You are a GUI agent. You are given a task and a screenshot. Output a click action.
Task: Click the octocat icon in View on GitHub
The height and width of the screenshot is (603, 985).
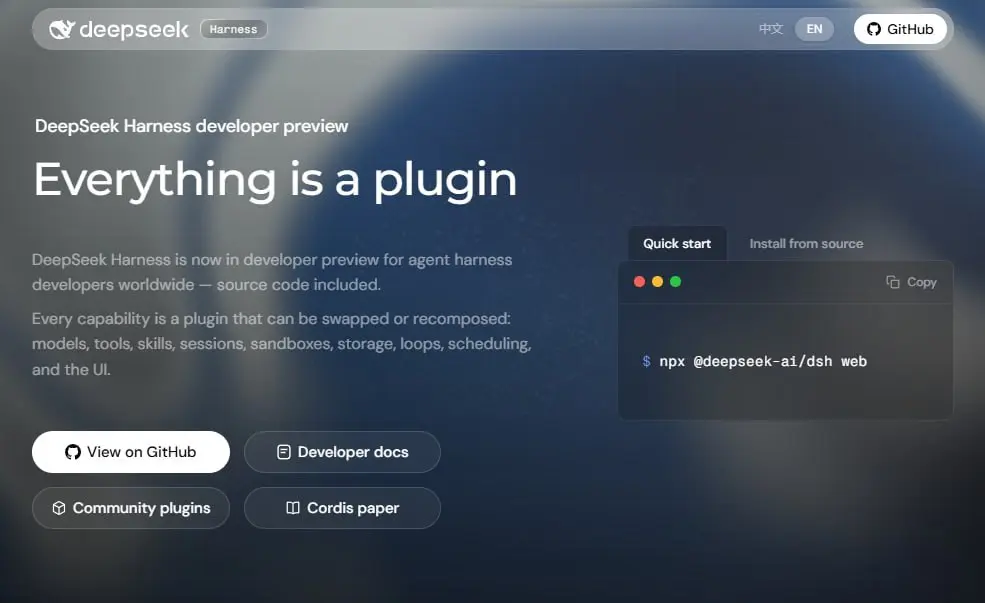pyautogui.click(x=73, y=452)
